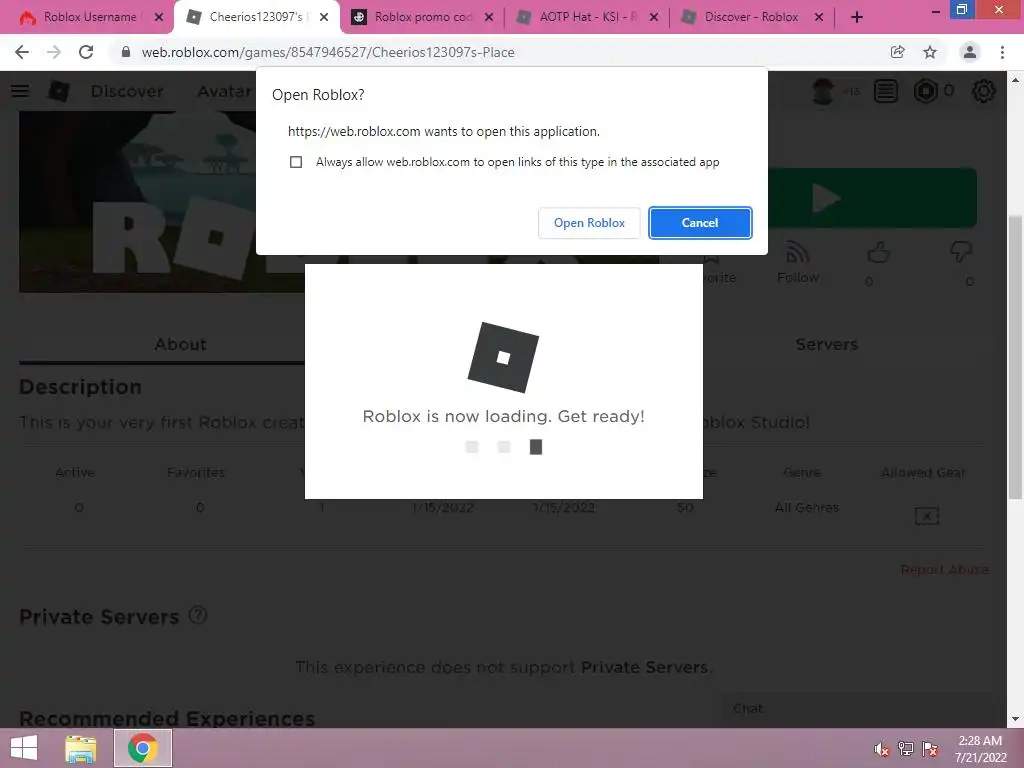The height and width of the screenshot is (768, 1024).
Task: Open network tray icon
Action: coord(906,749)
